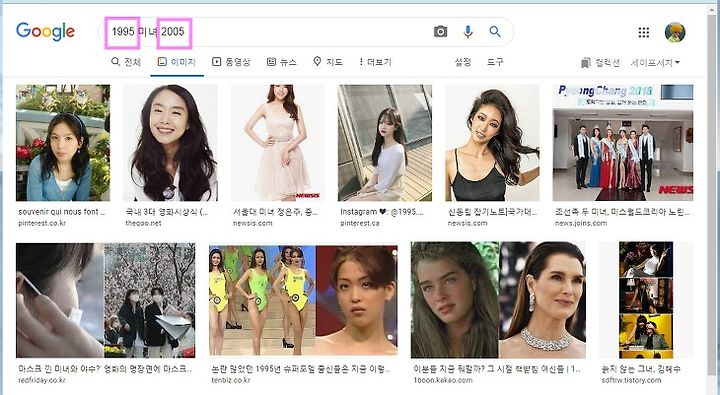Open 도구 (Tools) options
Viewport: 720px width, 395px height.
[x=495, y=62]
